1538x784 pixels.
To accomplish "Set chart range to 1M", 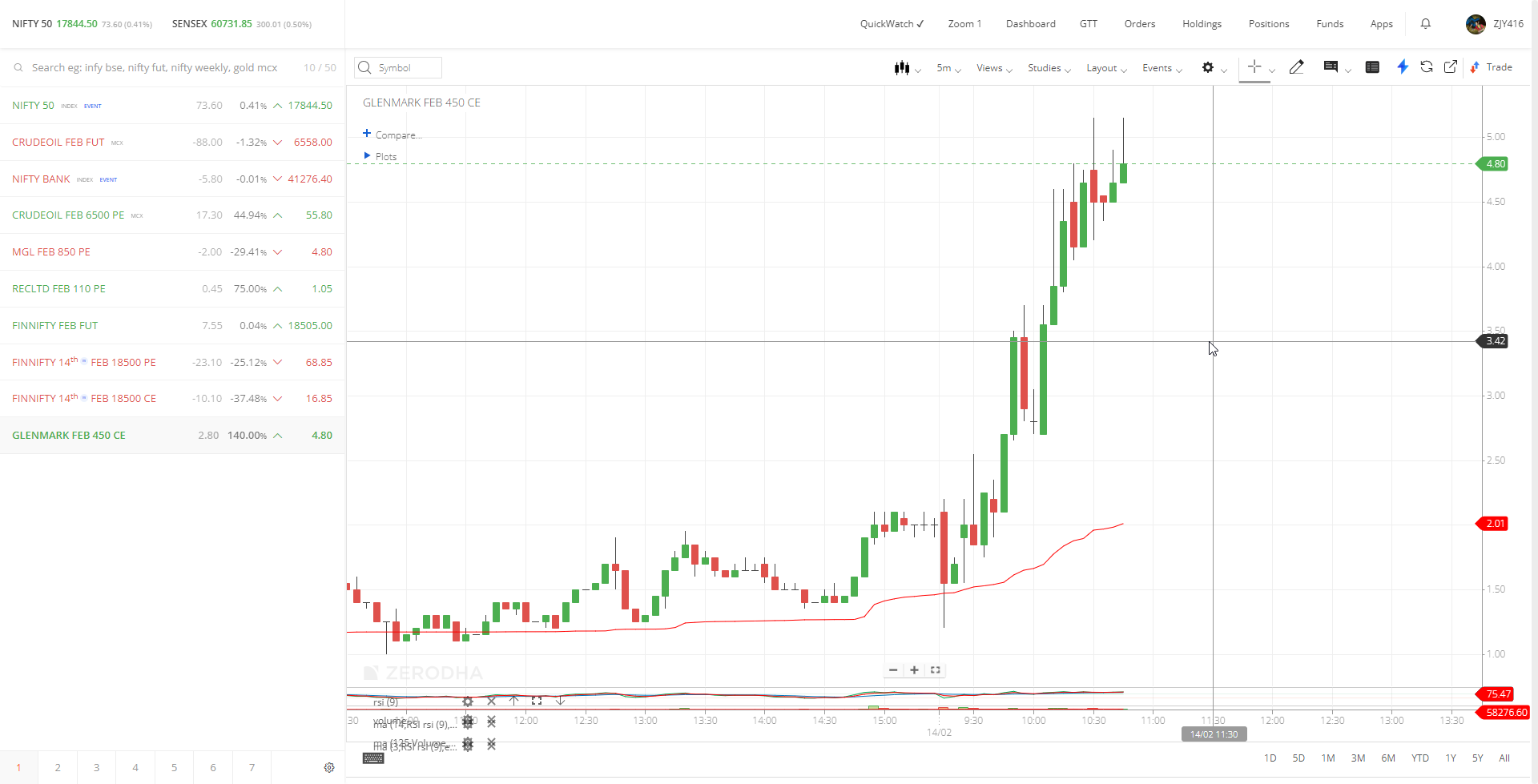I will point(1328,758).
